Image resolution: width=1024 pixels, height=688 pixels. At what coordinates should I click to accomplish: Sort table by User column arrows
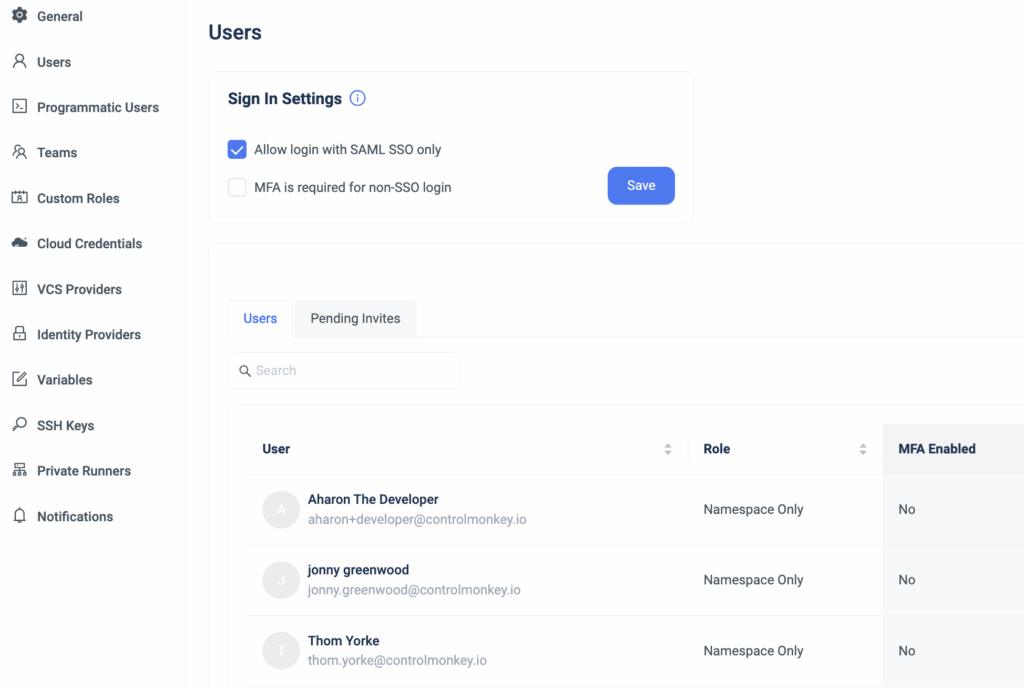[667, 449]
